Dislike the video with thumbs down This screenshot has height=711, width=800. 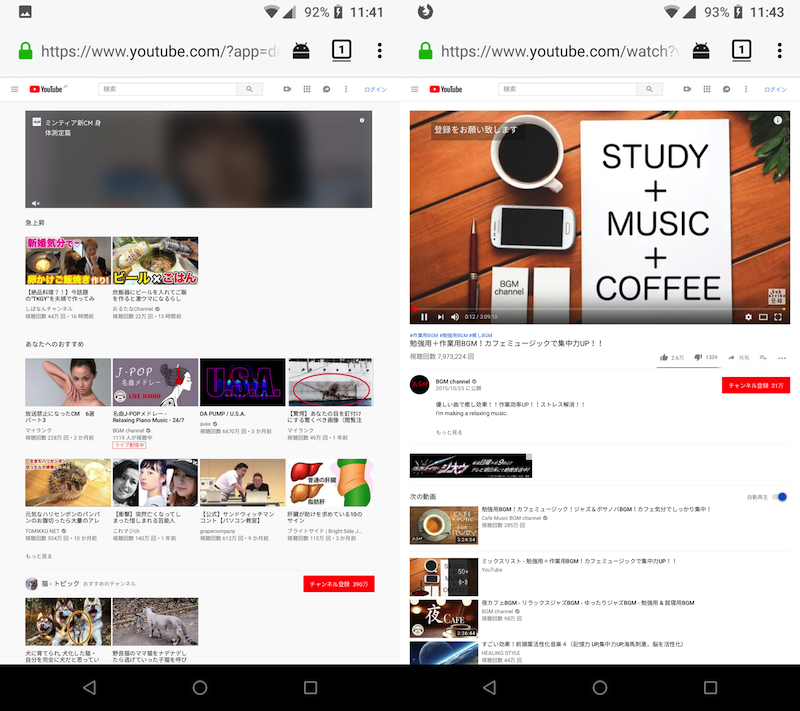pos(697,357)
